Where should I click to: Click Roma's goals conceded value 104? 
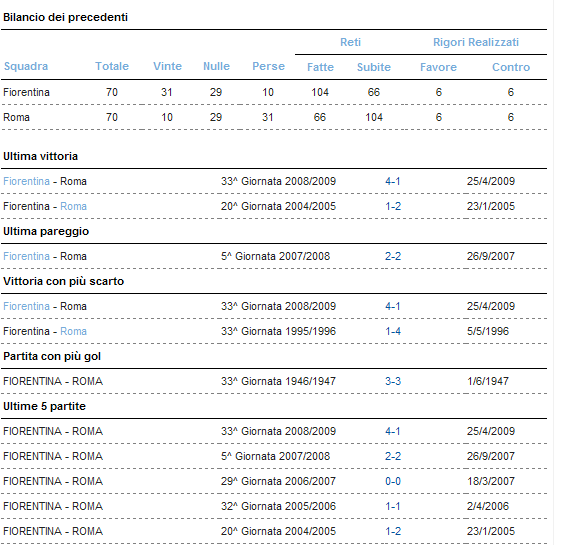pyautogui.click(x=374, y=117)
